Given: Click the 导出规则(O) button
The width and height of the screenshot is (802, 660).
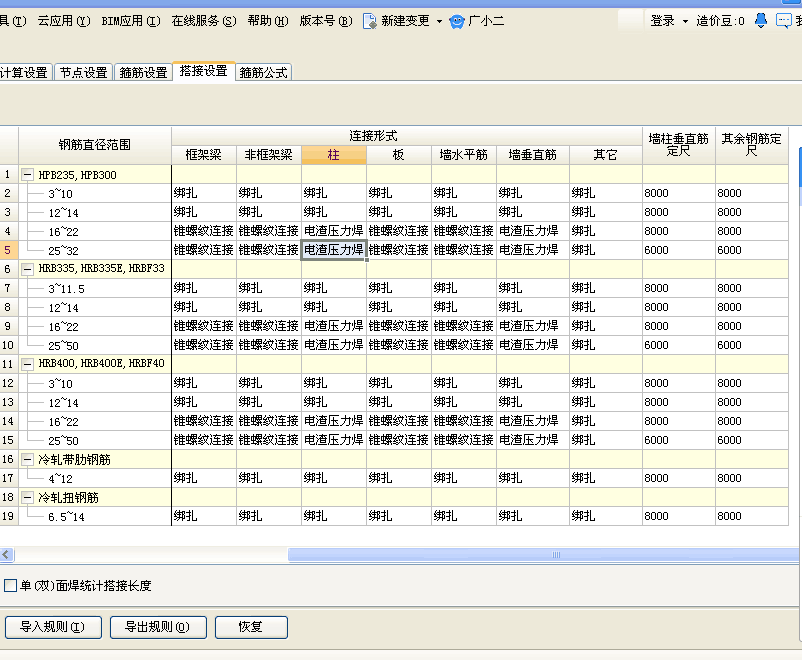Looking at the screenshot, I should click(158, 627).
